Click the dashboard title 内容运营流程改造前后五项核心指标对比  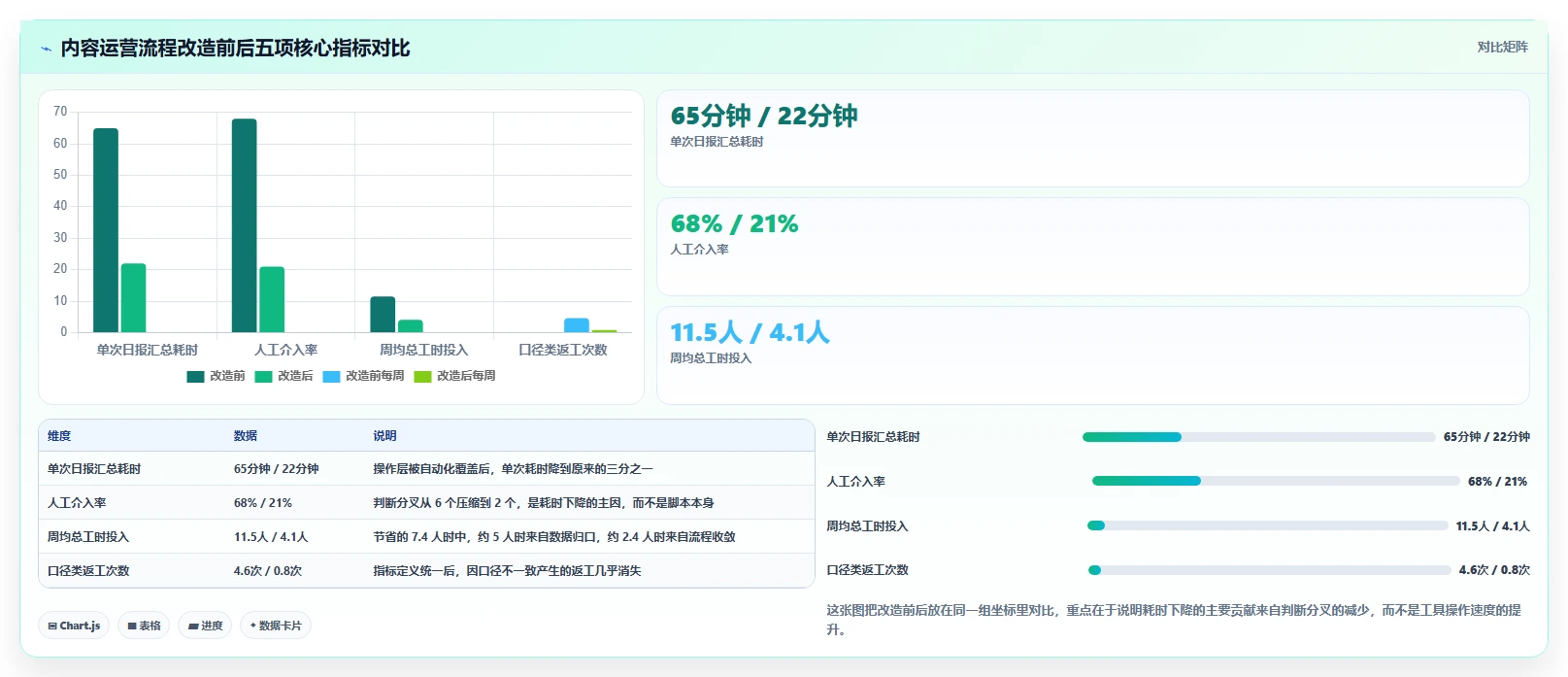tap(235, 48)
